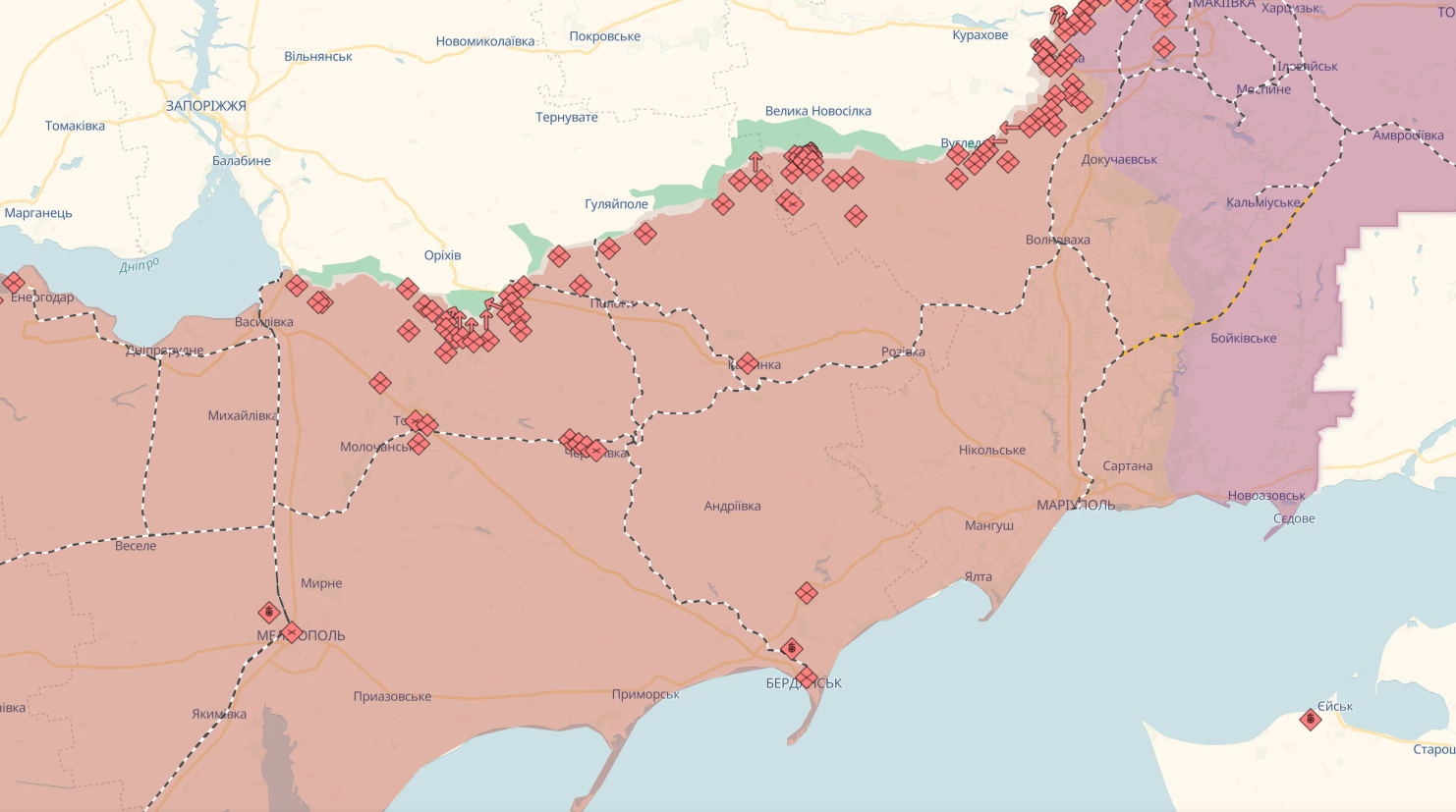The width and height of the screenshot is (1456, 812).
Task: Click the Гуляйполе town label
Action: 616,204
